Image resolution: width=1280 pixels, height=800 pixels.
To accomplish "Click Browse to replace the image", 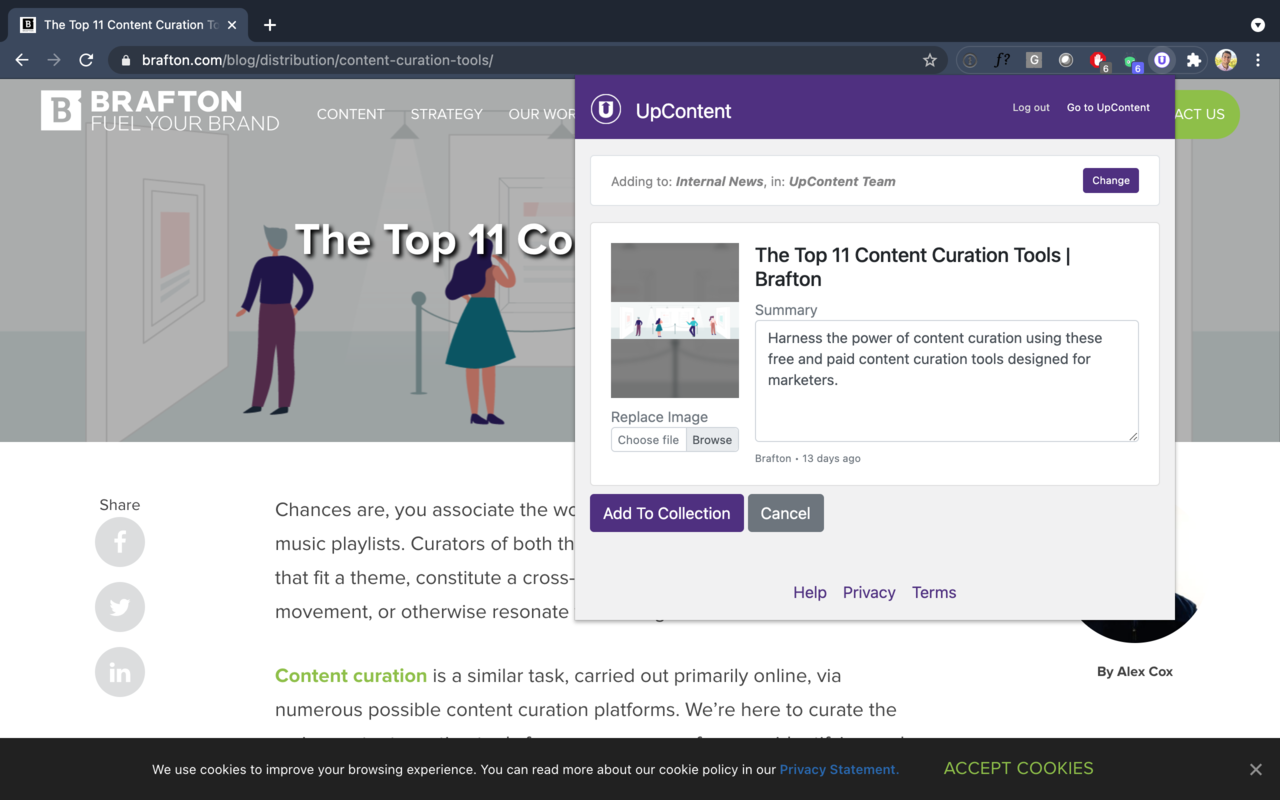I will (712, 440).
